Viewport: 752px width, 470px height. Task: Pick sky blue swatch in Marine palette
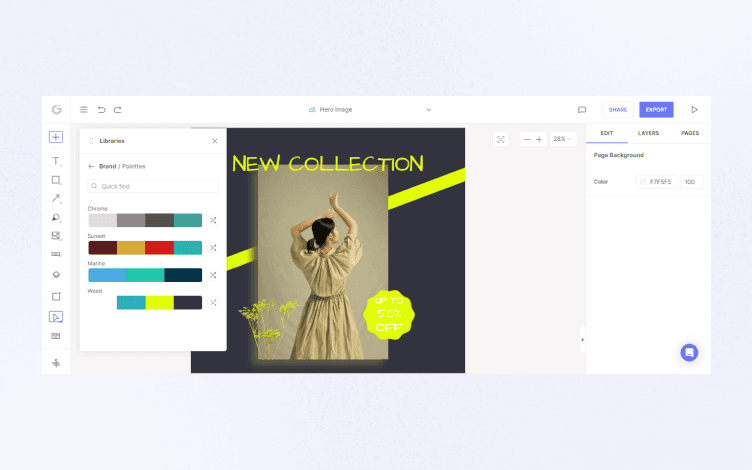tap(107, 275)
